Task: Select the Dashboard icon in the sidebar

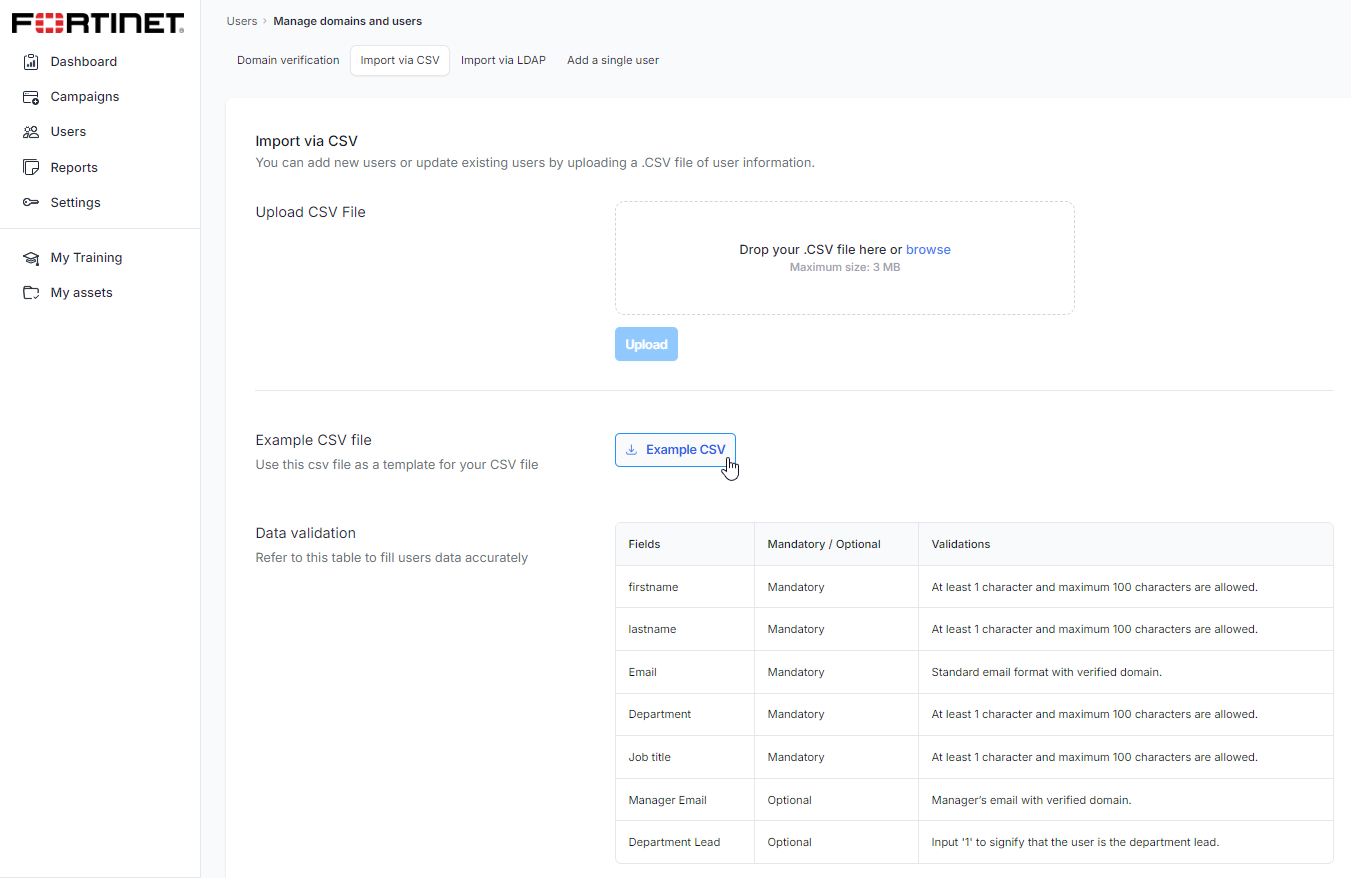Action: click(31, 61)
